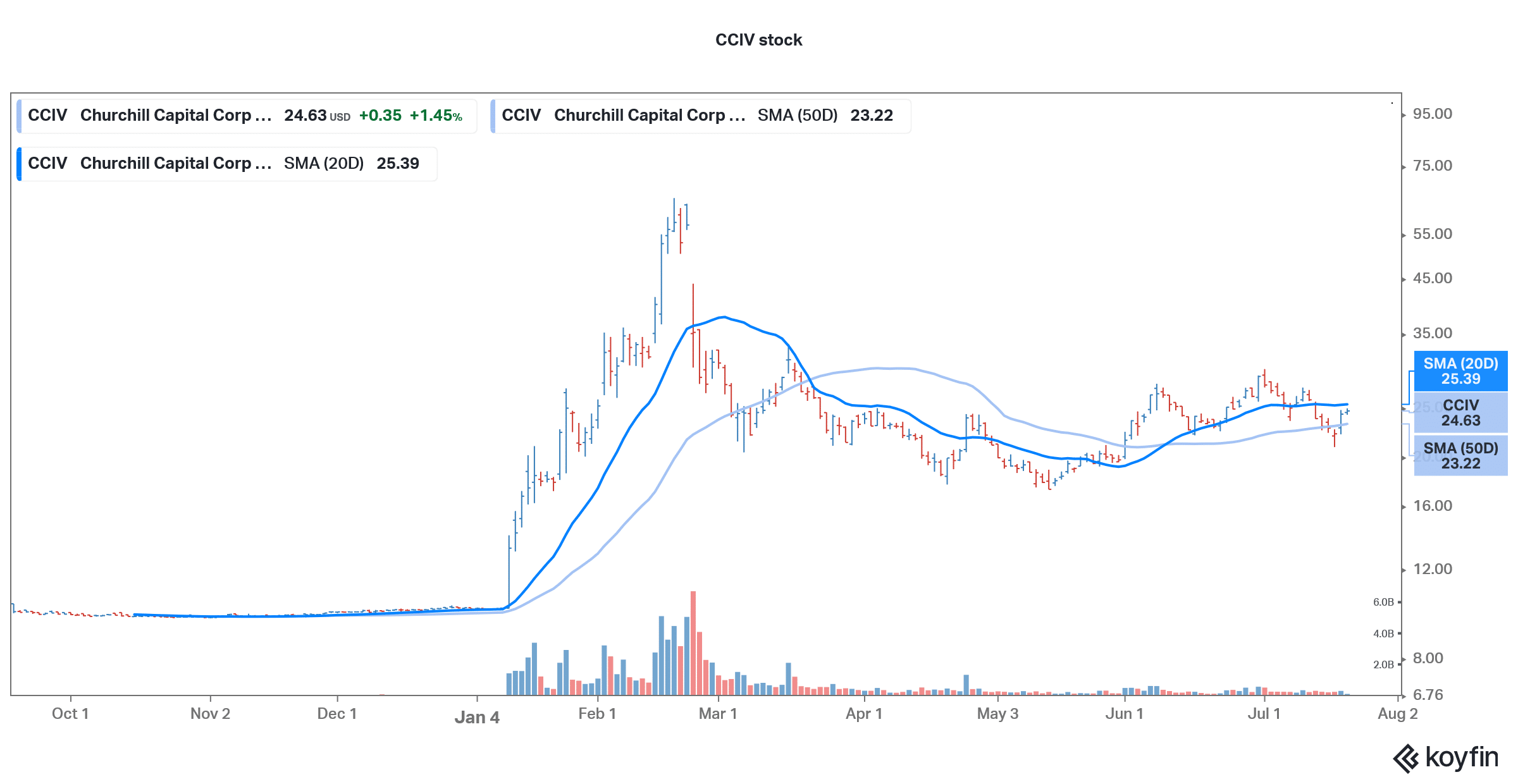This screenshot has width=1518, height=784.
Task: Click the CCIV price legend box showing 24.63 USD
Action: (247, 116)
